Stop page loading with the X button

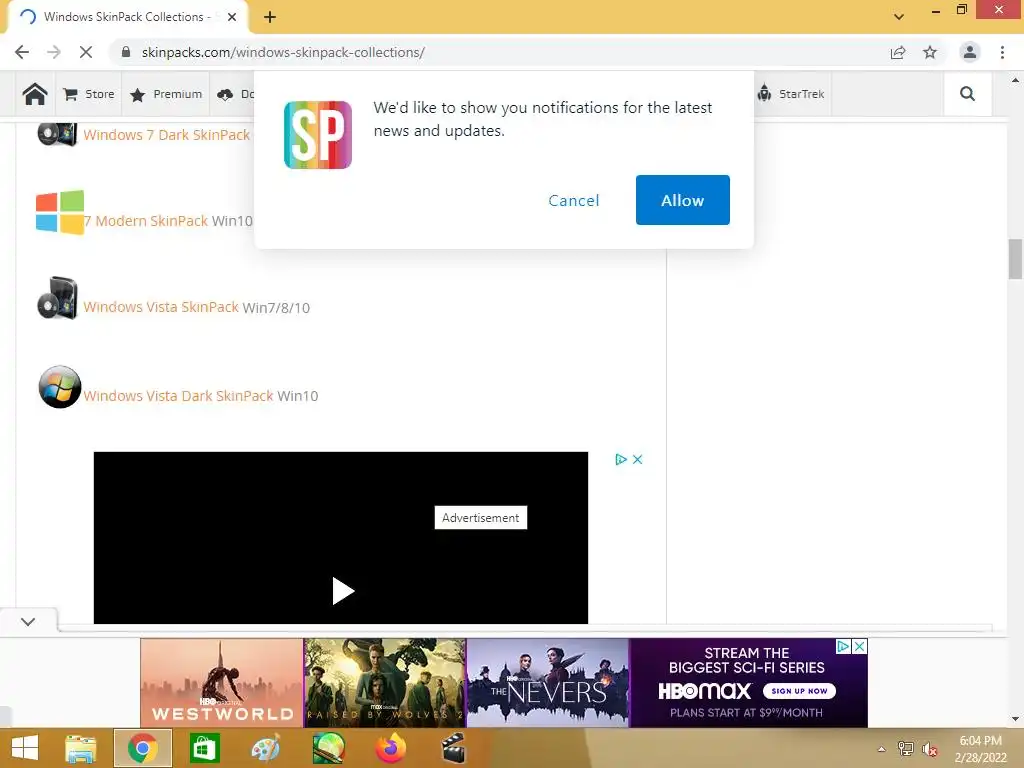coord(86,52)
